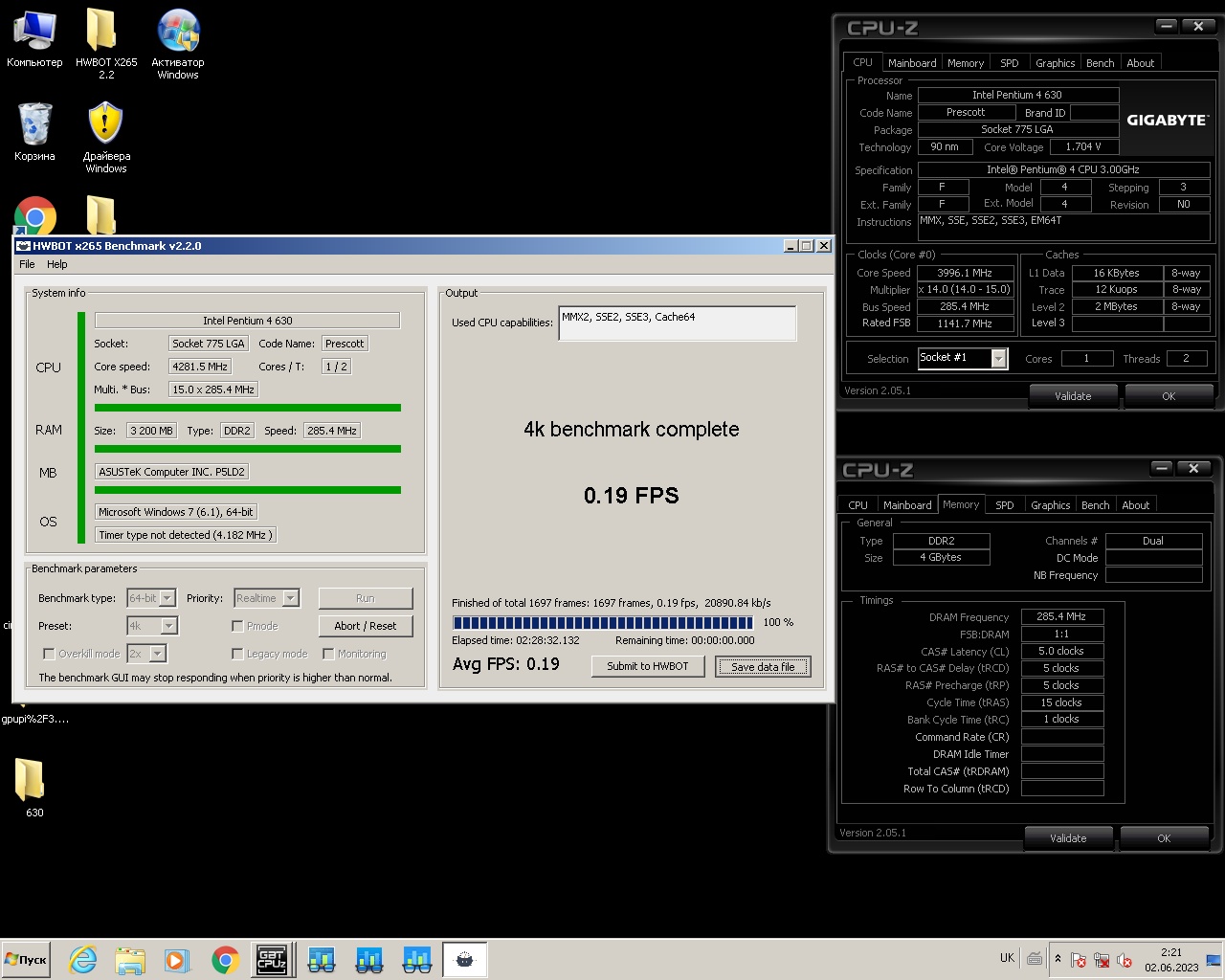Switch to Memory tab in top CPU-Z
The image size is (1225, 980).
(966, 63)
